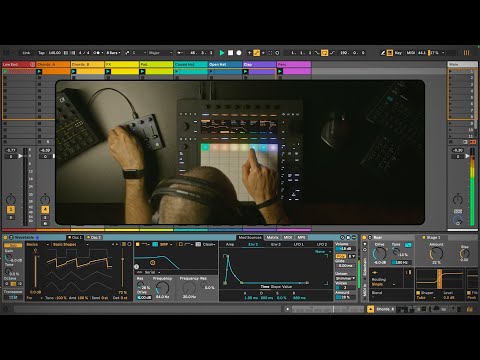Image resolution: width=480 pixels, height=360 pixels.
Task: Arm the arrangement Record button
Action: point(239,53)
